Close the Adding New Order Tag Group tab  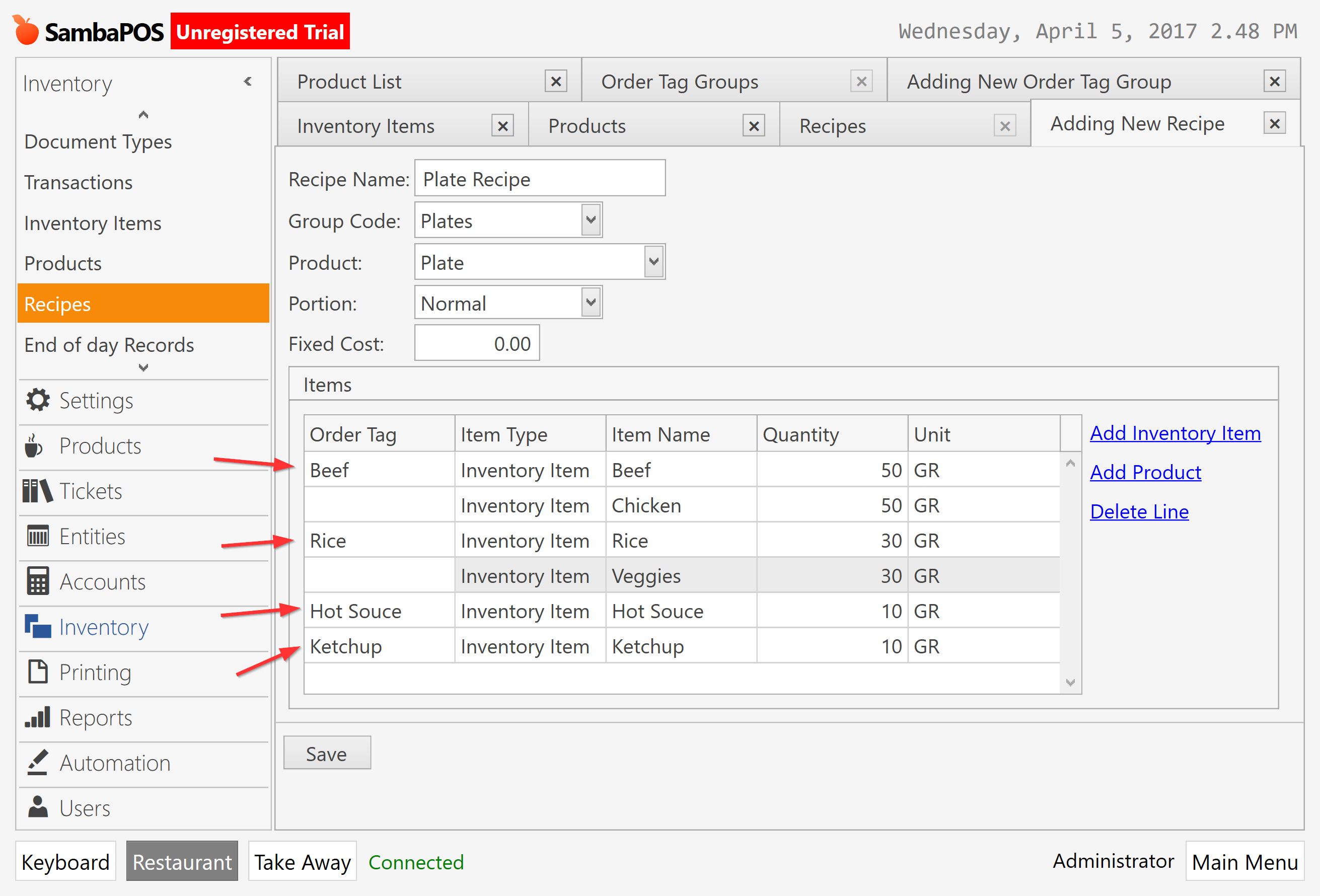1274,81
